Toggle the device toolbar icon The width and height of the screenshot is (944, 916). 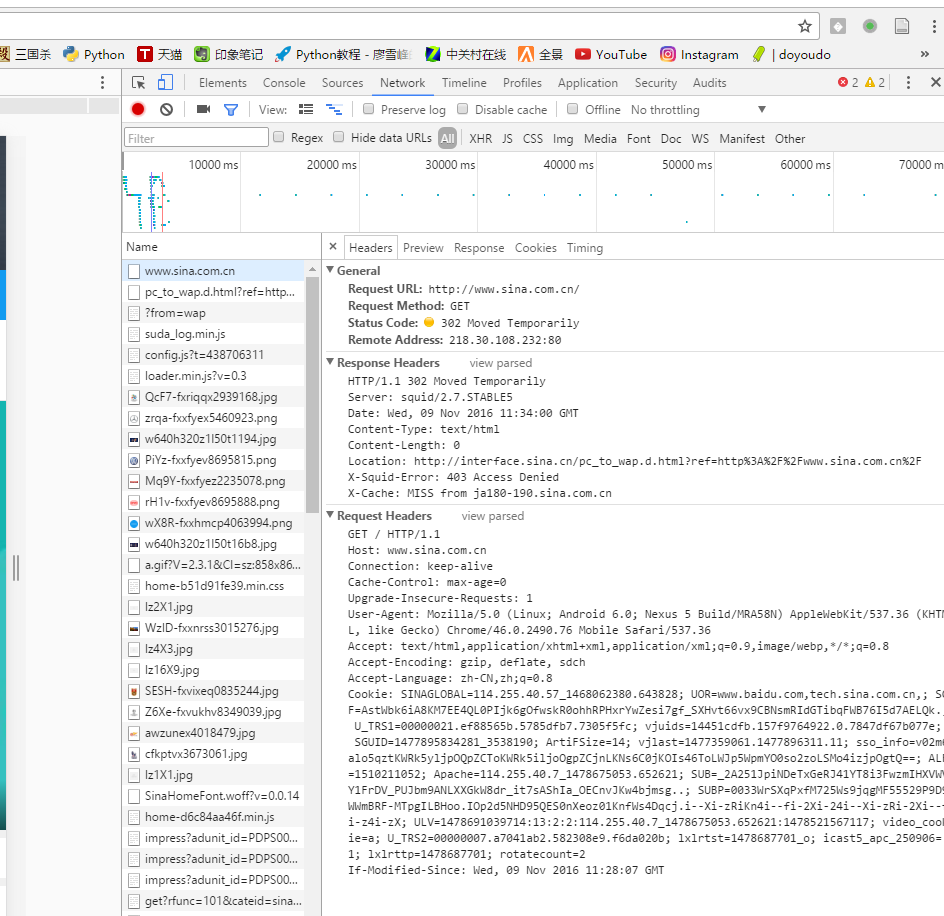tap(165, 83)
